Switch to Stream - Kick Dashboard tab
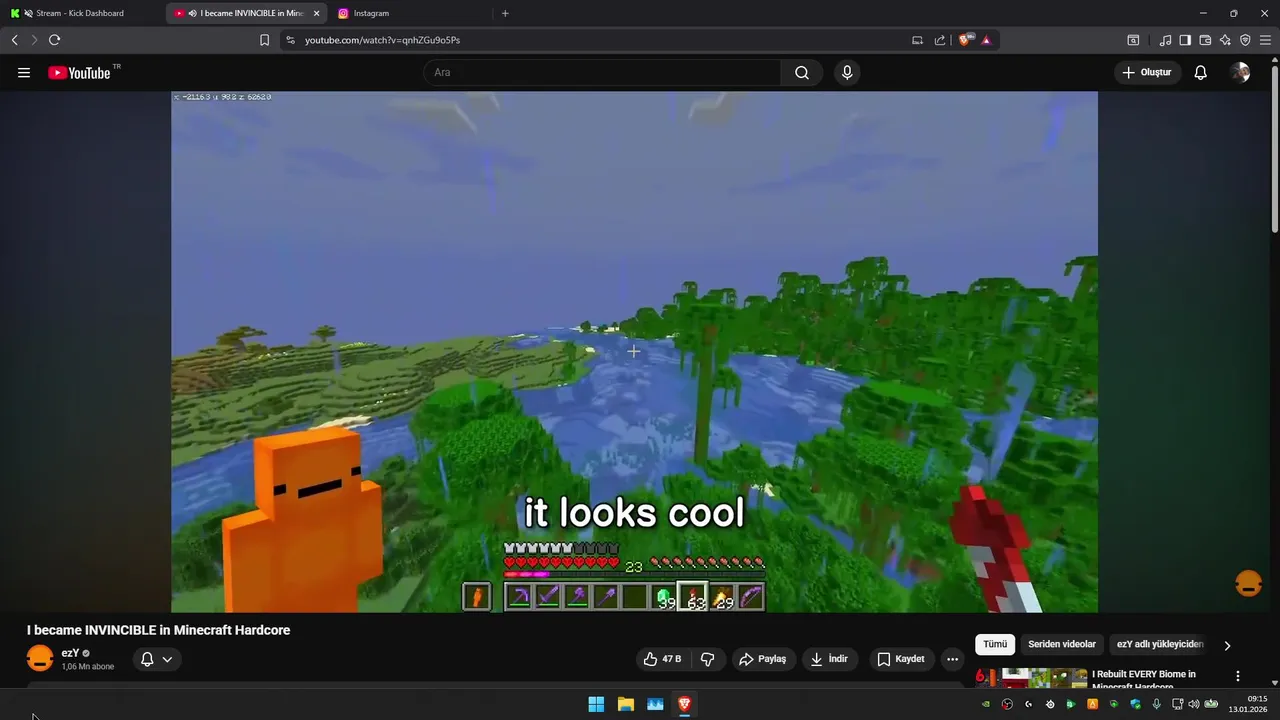 (80, 13)
